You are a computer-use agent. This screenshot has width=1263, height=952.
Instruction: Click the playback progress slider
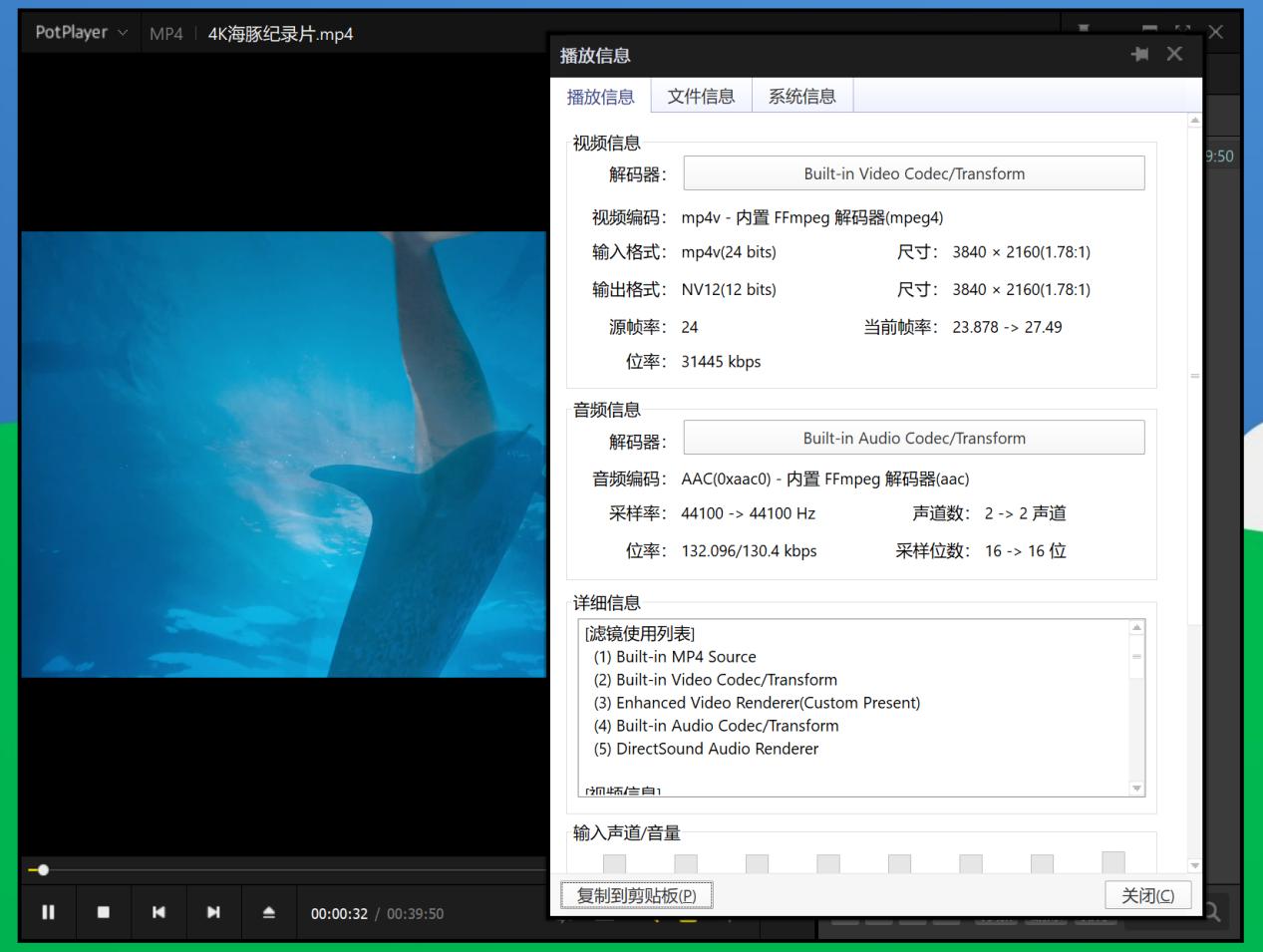pyautogui.click(x=44, y=869)
